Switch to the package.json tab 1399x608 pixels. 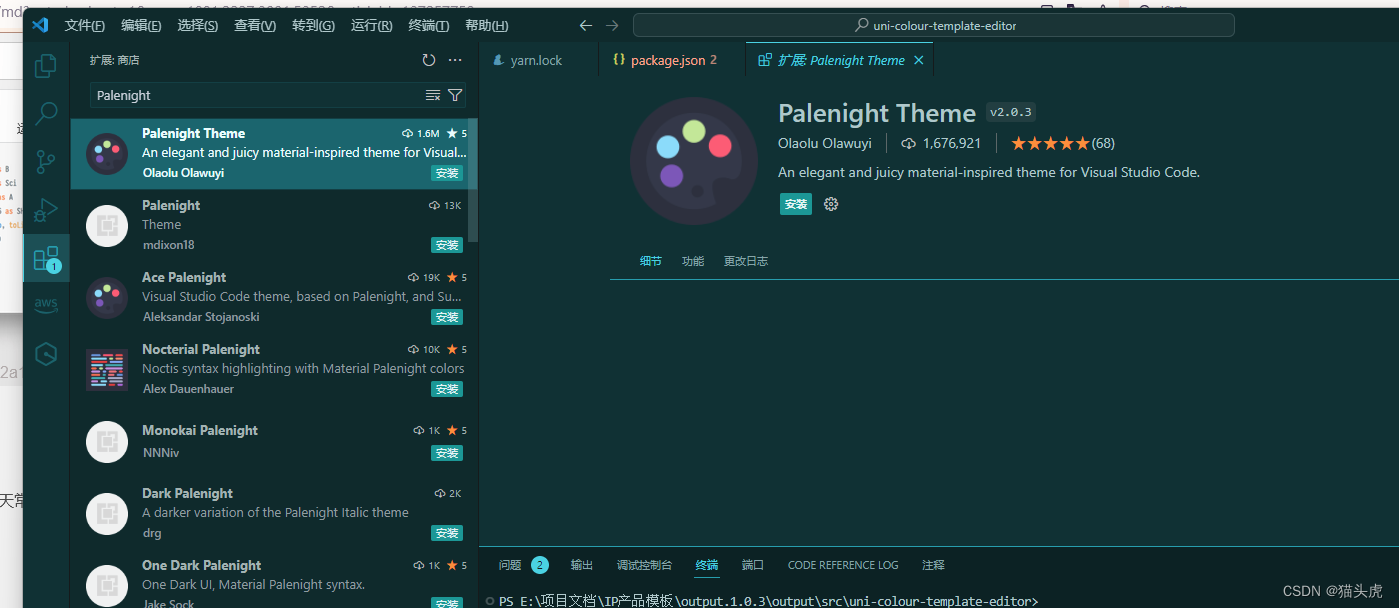pyautogui.click(x=666, y=59)
